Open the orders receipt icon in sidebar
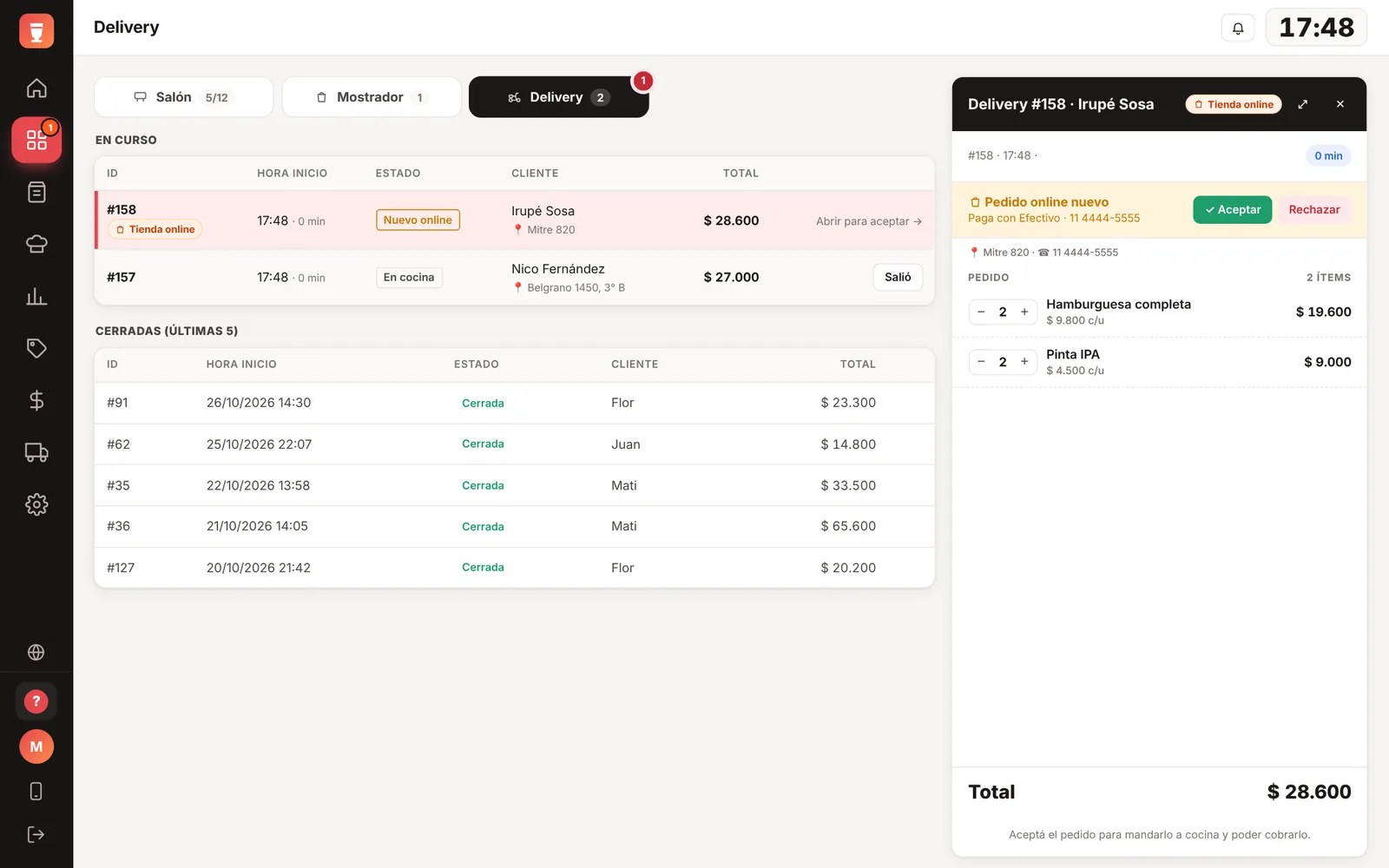1389x868 pixels. click(36, 192)
